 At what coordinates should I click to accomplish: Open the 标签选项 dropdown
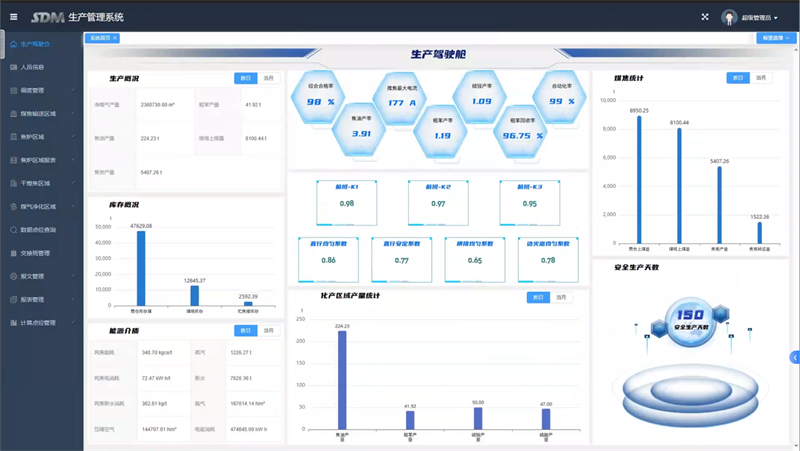click(x=776, y=38)
